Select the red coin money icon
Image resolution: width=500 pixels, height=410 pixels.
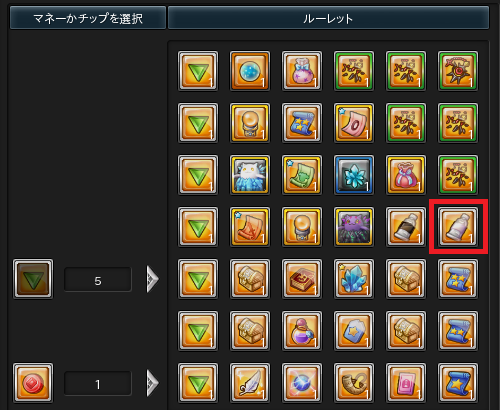coord(33,383)
